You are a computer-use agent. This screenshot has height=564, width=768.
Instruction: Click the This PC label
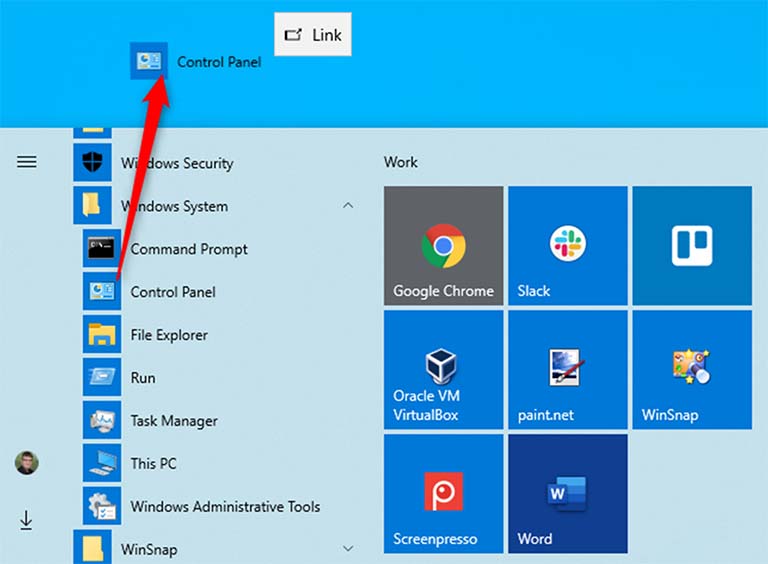pyautogui.click(x=153, y=464)
